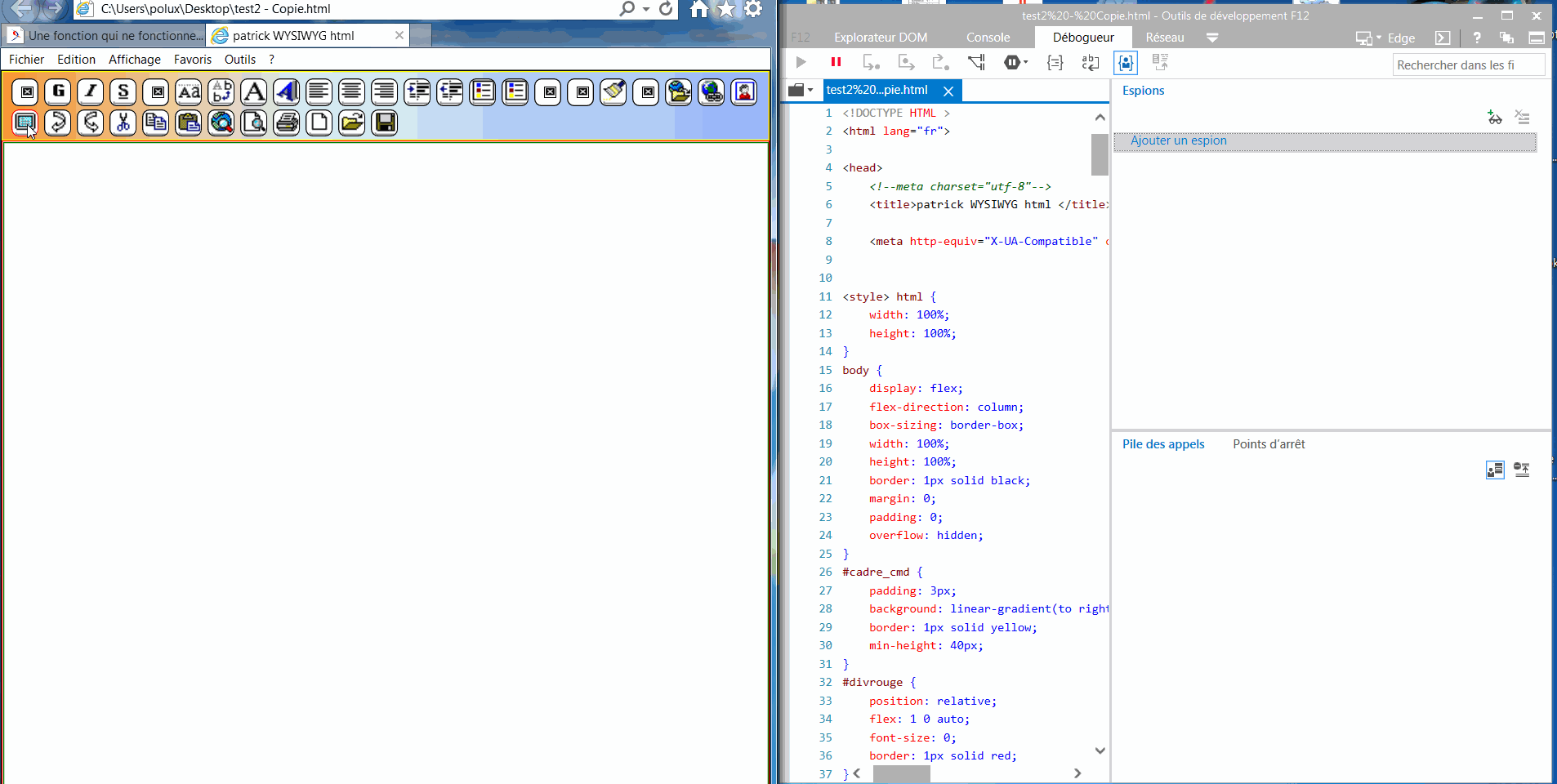Image resolution: width=1557 pixels, height=784 pixels.
Task: Show the console pane via prompt icon
Action: point(1443,38)
